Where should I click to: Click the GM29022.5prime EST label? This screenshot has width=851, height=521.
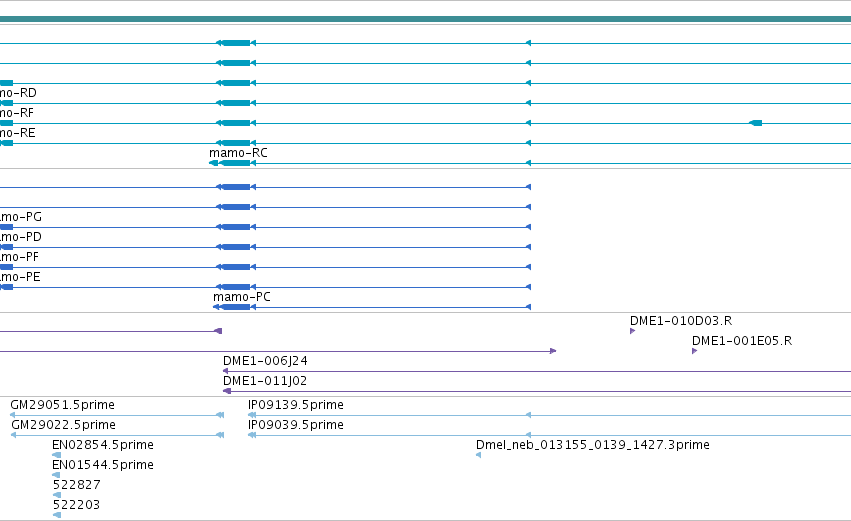click(63, 425)
